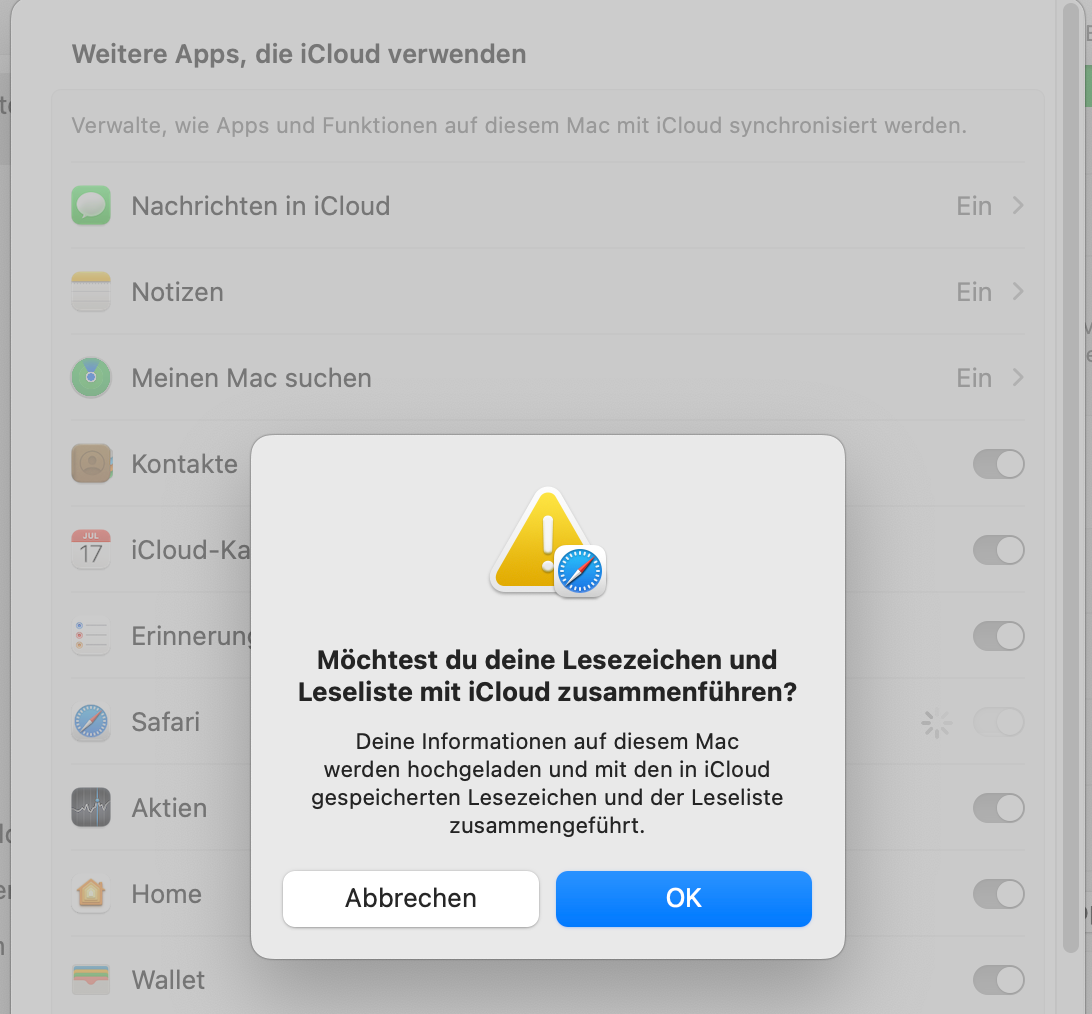Toggle the Aktien sync switch
This screenshot has height=1014, width=1092.
point(999,808)
